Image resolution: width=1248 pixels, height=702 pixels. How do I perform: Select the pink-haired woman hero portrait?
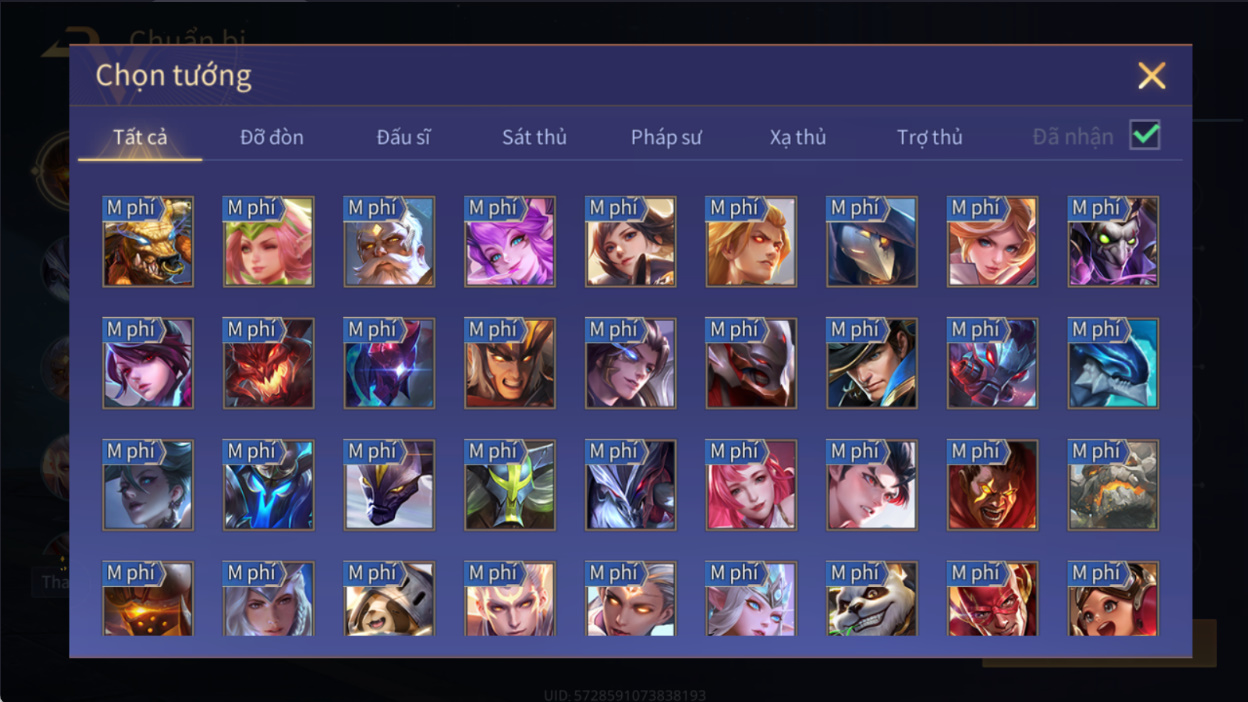[751, 486]
